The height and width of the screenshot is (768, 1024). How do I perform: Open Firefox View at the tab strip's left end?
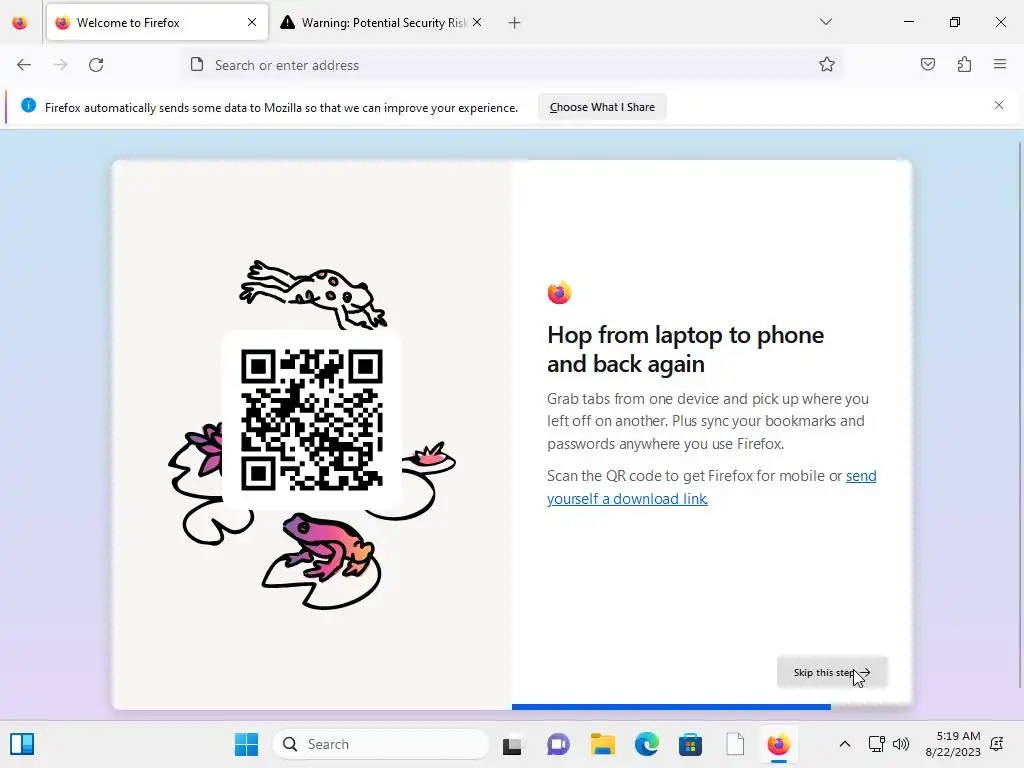point(20,23)
